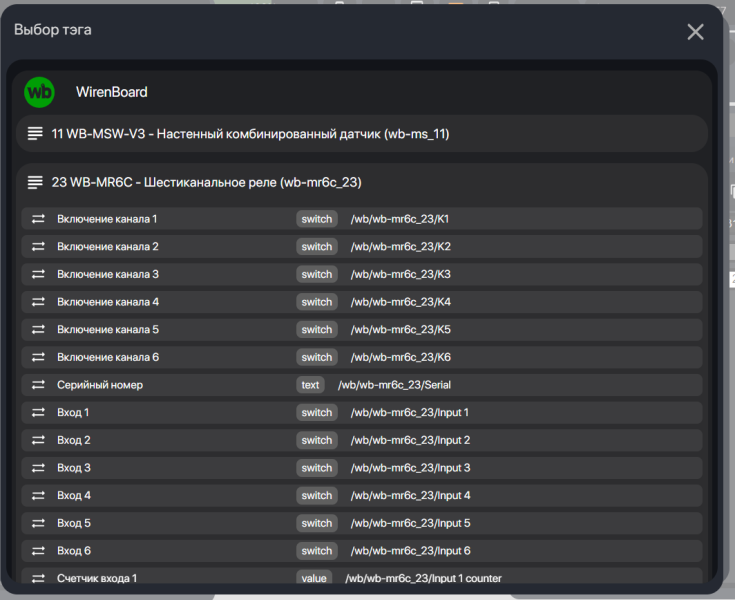The height and width of the screenshot is (600, 735).
Task: Collapse the WirenBoard section header
Action: pyautogui.click(x=361, y=92)
